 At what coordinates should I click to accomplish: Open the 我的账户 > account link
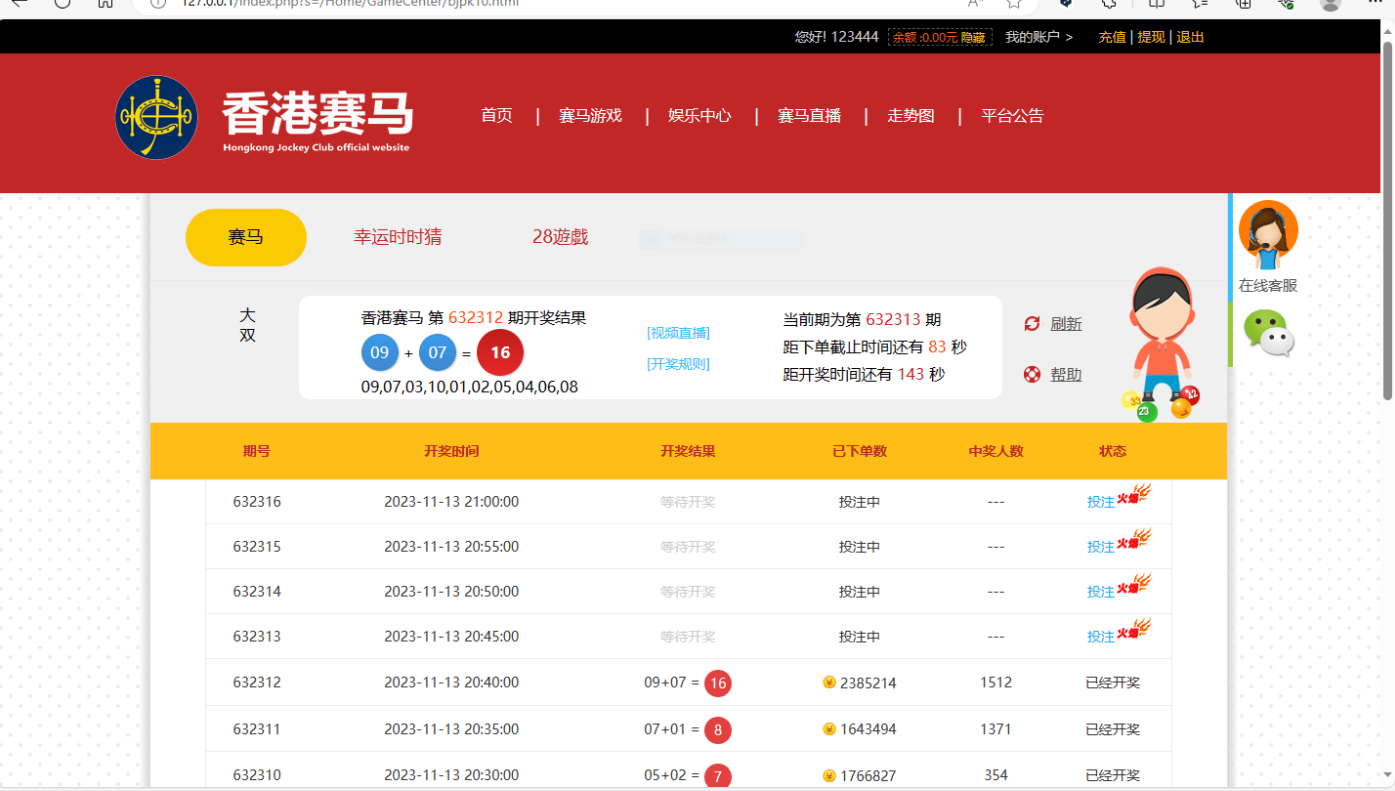(x=1039, y=37)
